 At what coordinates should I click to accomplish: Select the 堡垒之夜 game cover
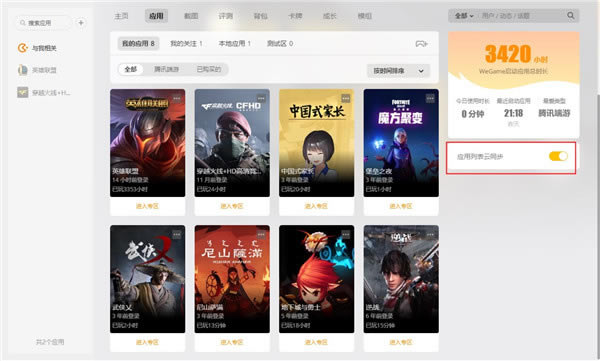pos(401,143)
